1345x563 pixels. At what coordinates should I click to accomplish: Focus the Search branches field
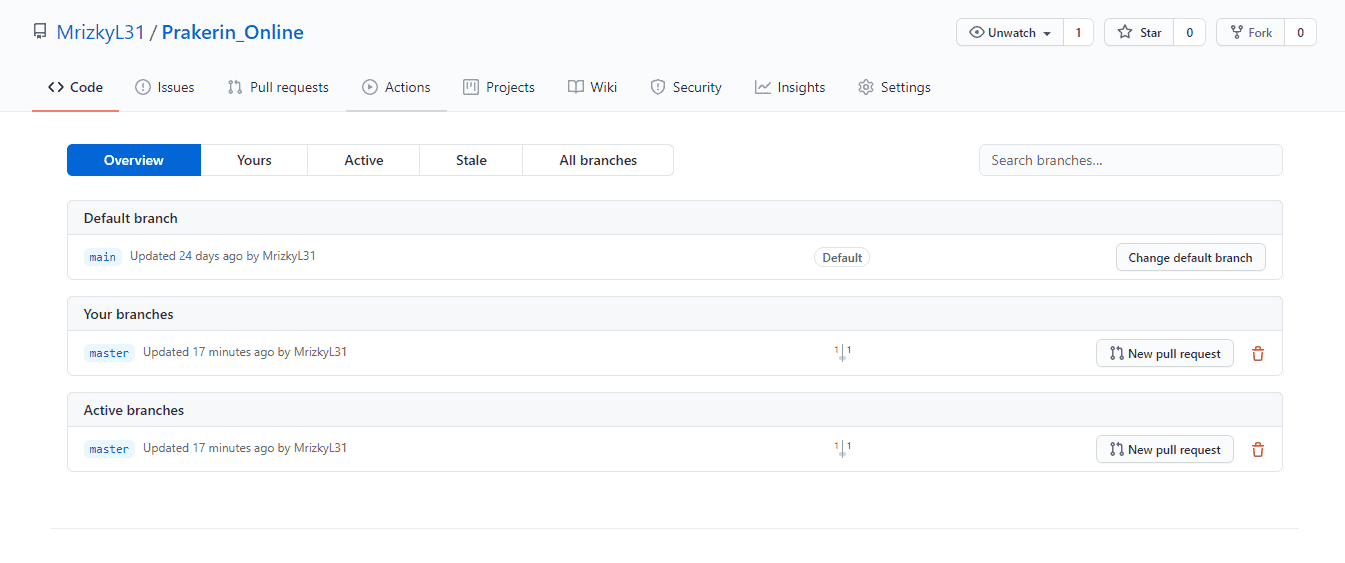[x=1130, y=160]
